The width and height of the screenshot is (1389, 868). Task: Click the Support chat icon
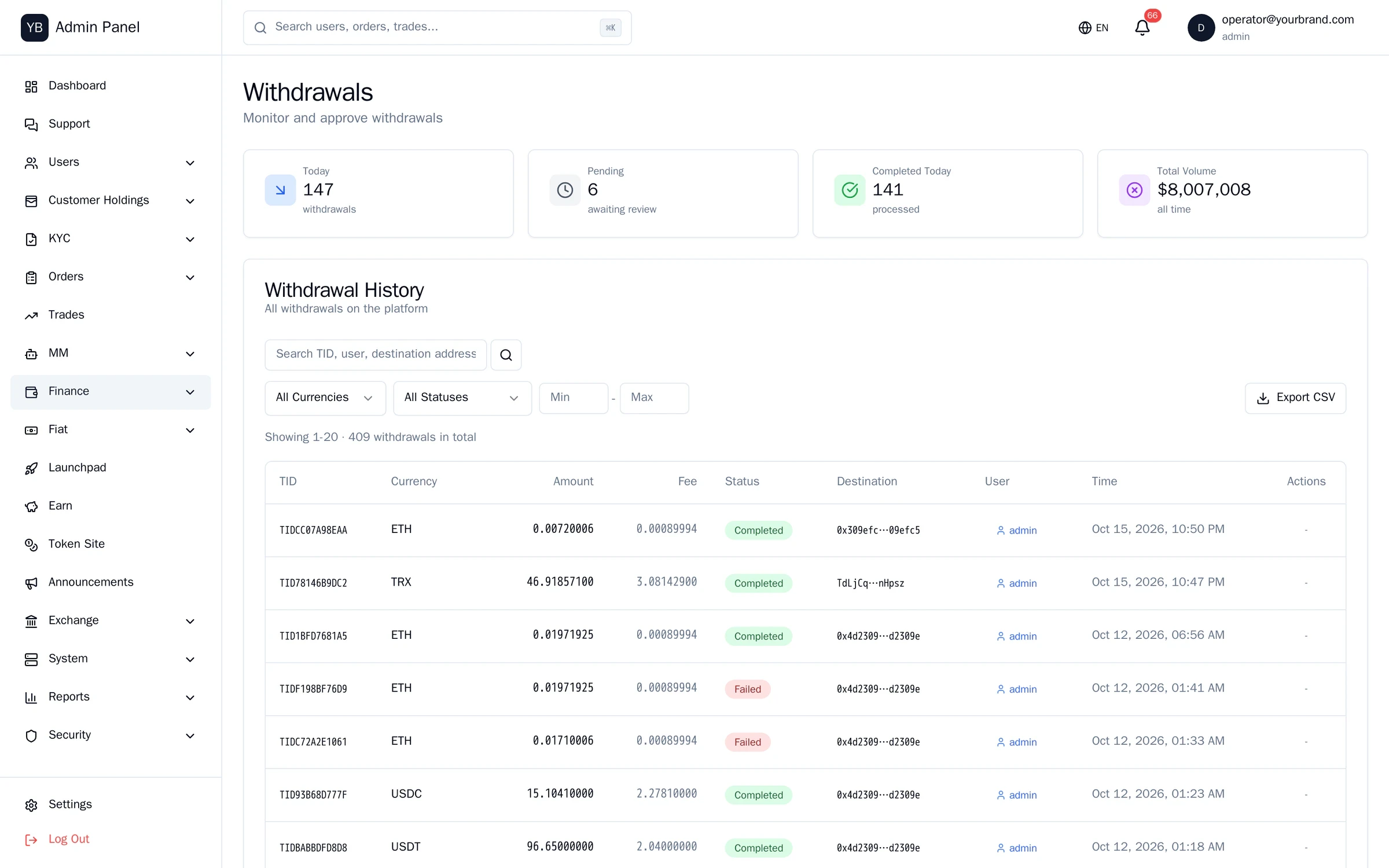31,124
